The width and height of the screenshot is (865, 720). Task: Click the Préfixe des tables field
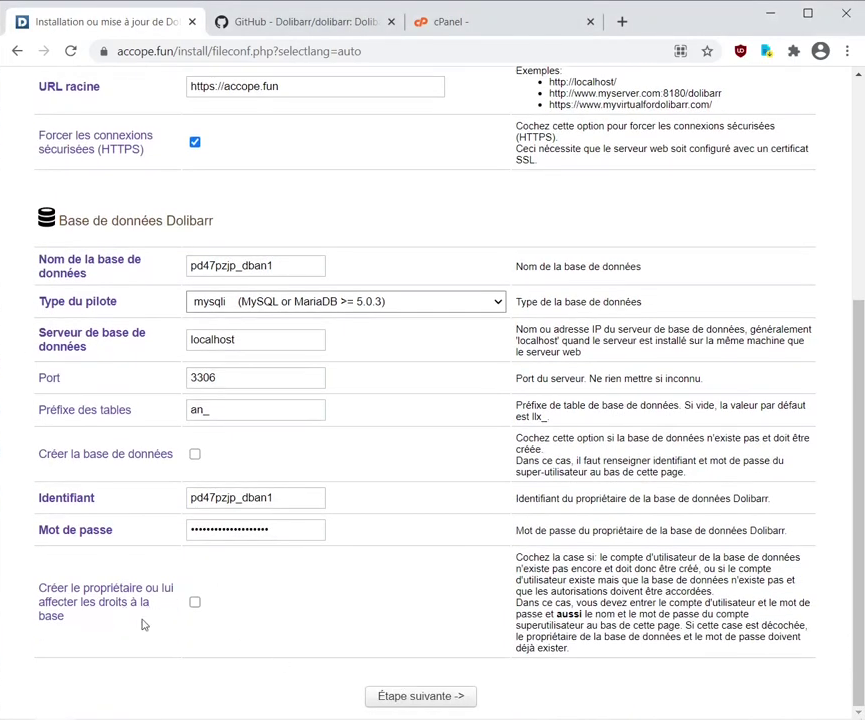click(255, 410)
